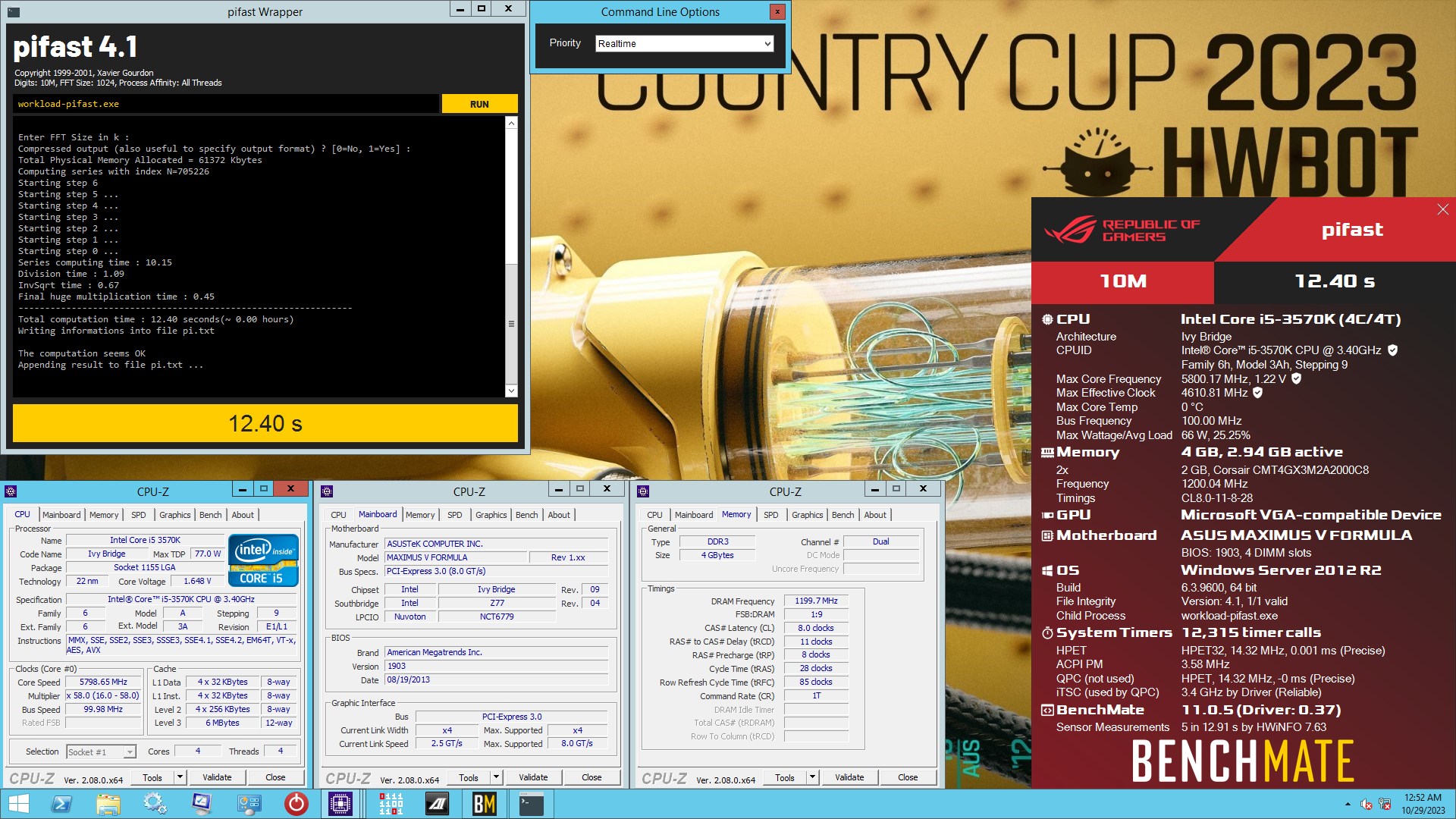Click the pifast console scrollbar thumb

[x=511, y=324]
